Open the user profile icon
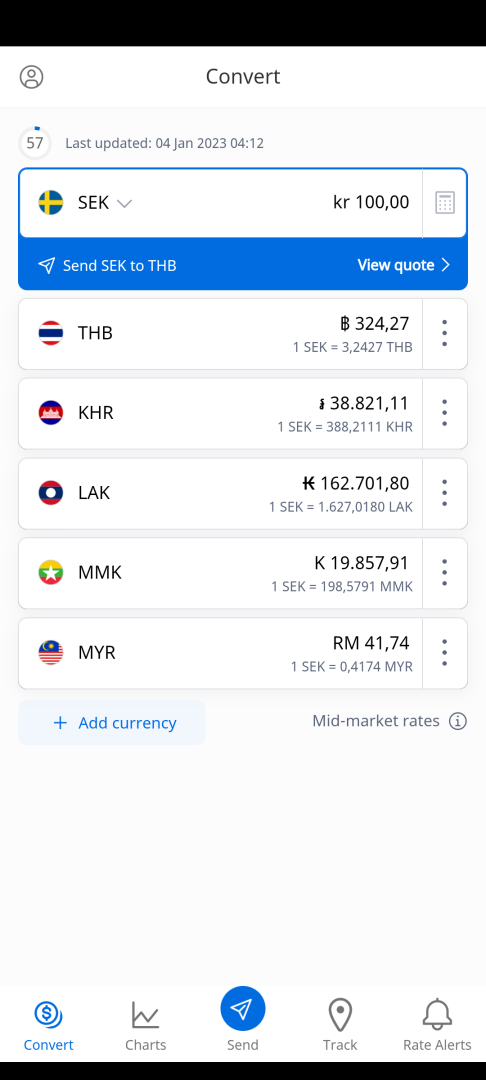This screenshot has width=486, height=1080. click(31, 76)
